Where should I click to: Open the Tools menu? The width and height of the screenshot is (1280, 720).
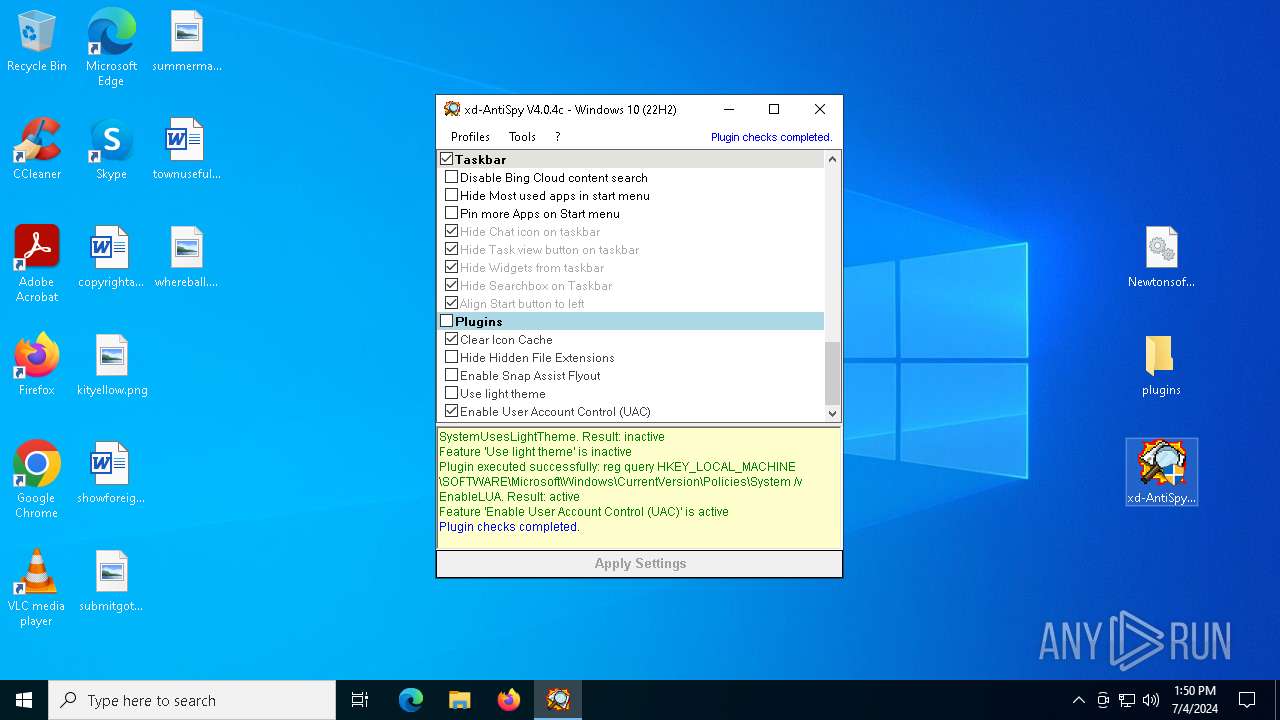coord(522,137)
